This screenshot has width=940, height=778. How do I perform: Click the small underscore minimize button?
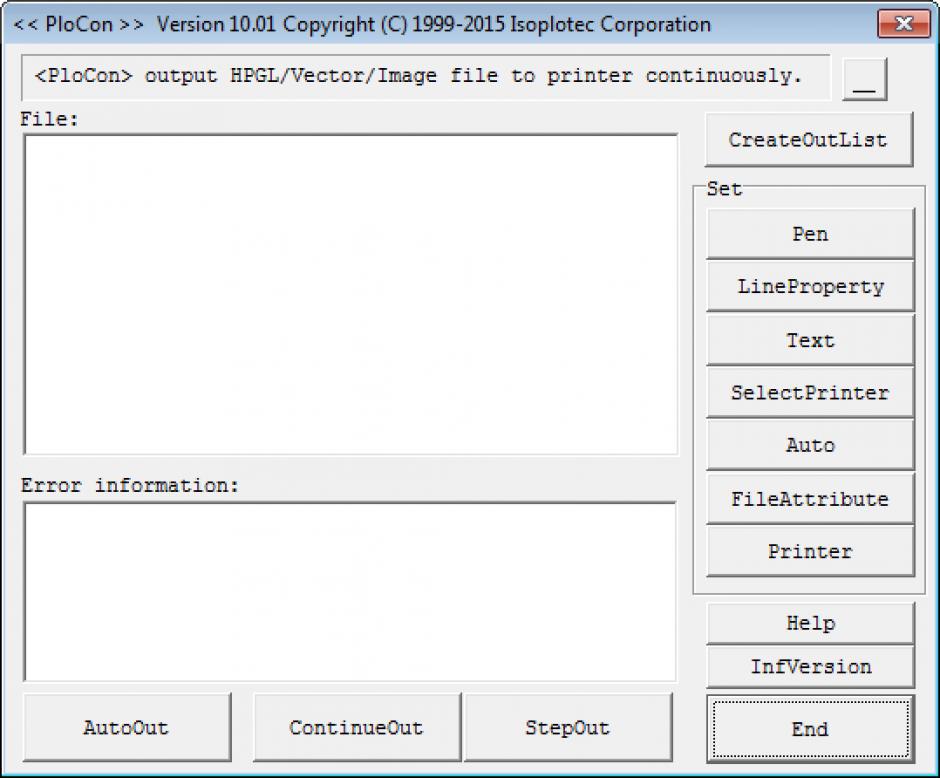point(864,79)
